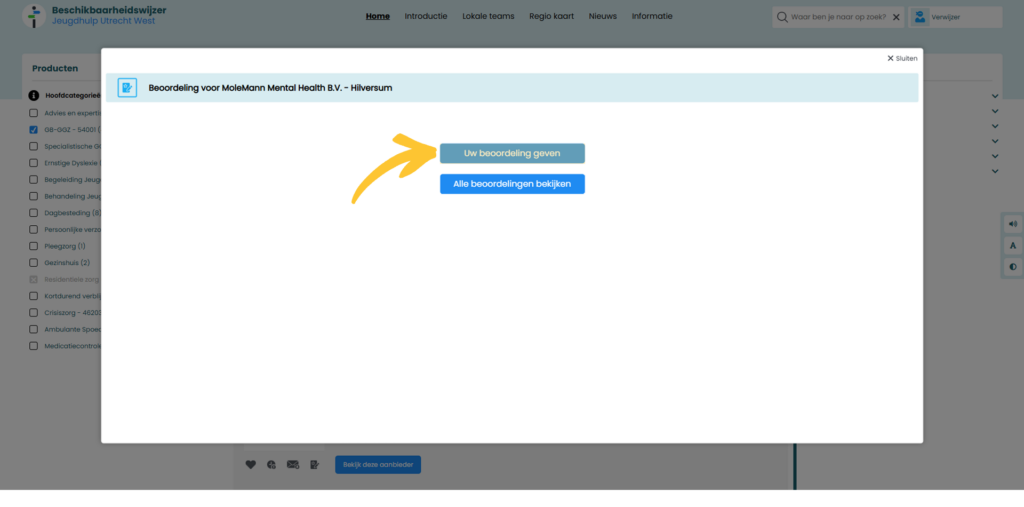Click the Beschikbaarheidswijzer logo icon
Viewport: 1024px width, 507px height.
(x=34, y=16)
